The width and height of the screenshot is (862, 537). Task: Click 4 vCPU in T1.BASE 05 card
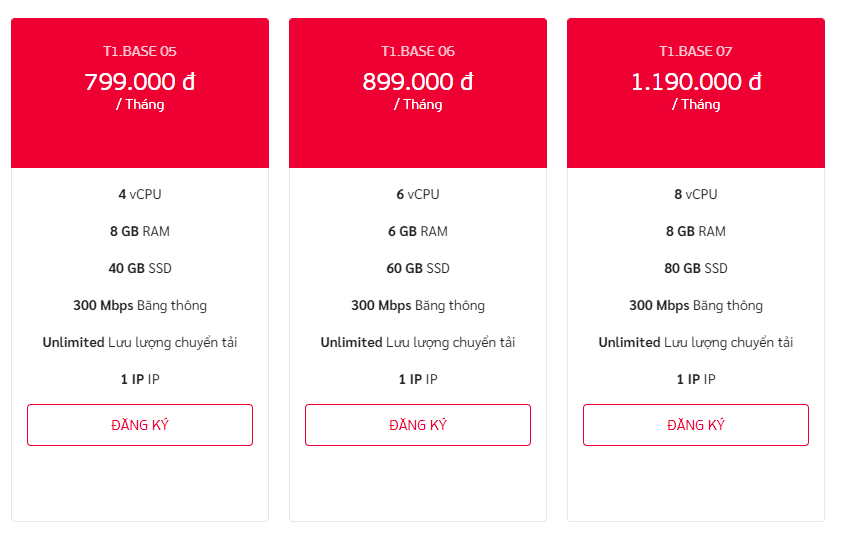(140, 194)
